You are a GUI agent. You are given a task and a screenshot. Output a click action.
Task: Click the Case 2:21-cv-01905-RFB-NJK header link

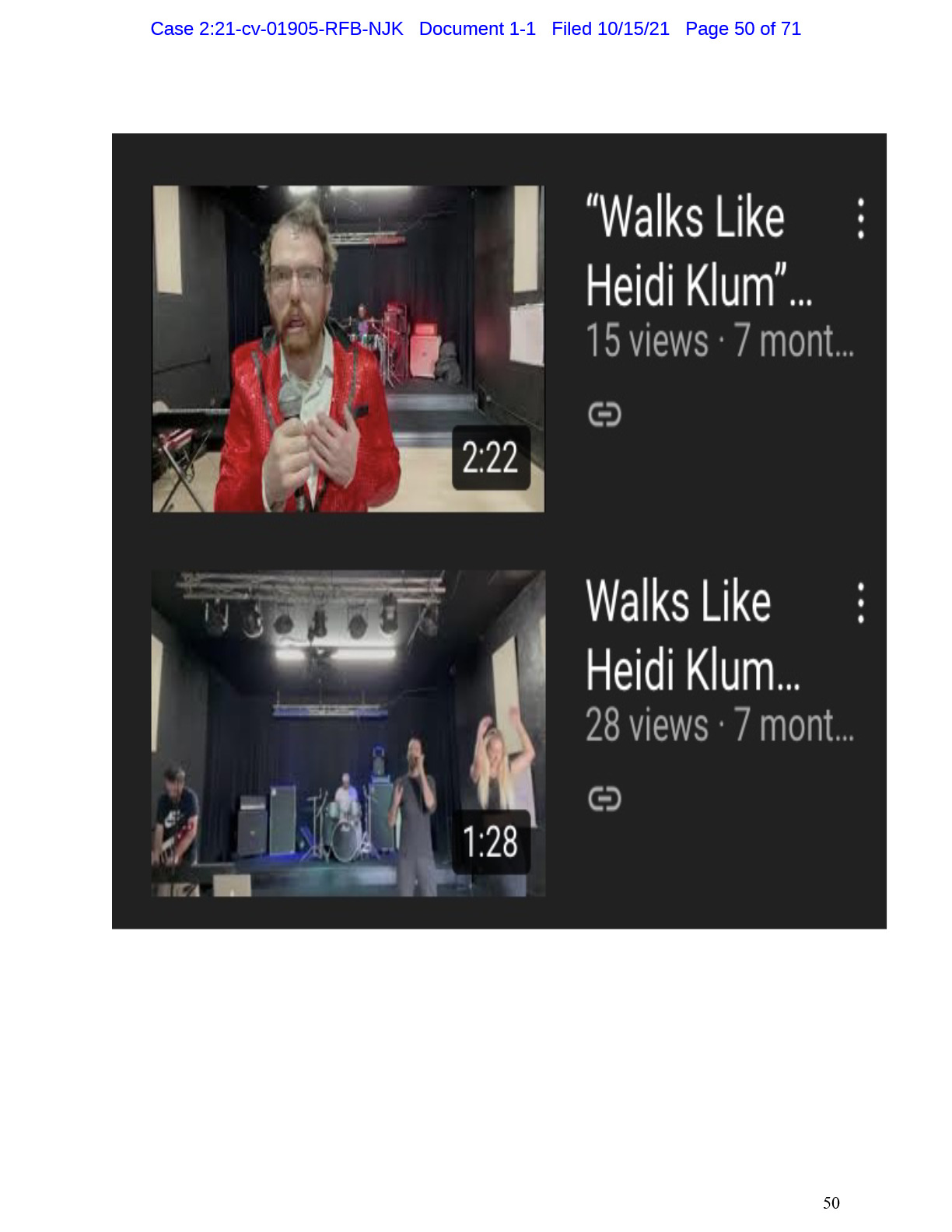tap(277, 29)
